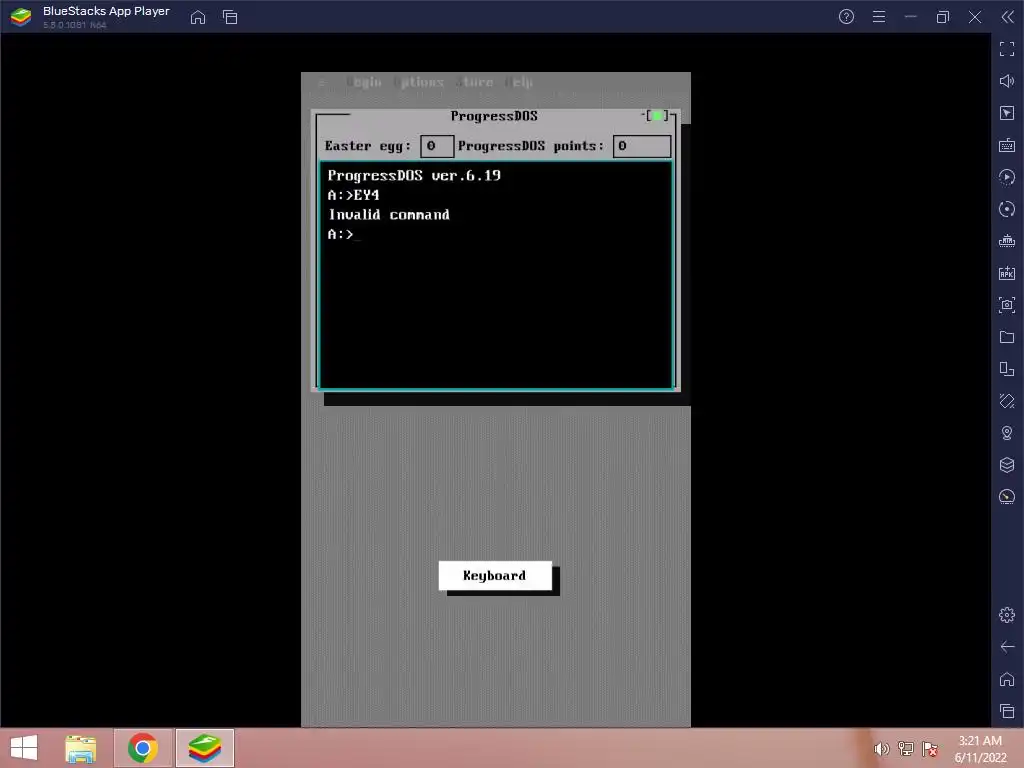1024x768 pixels.
Task: Open the macro recorder icon in sidebar
Action: coord(1007,241)
